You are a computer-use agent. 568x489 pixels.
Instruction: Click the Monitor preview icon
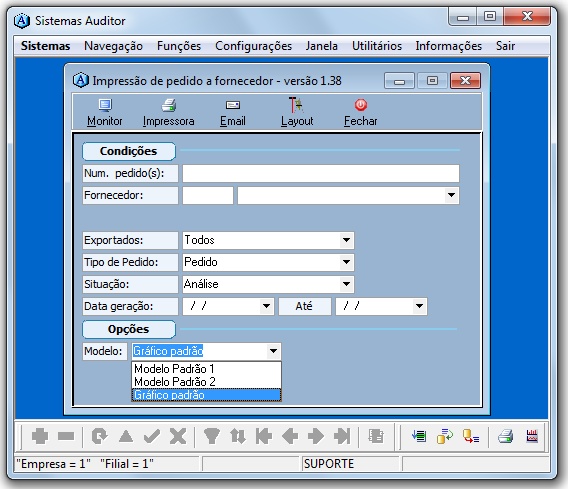(x=105, y=105)
